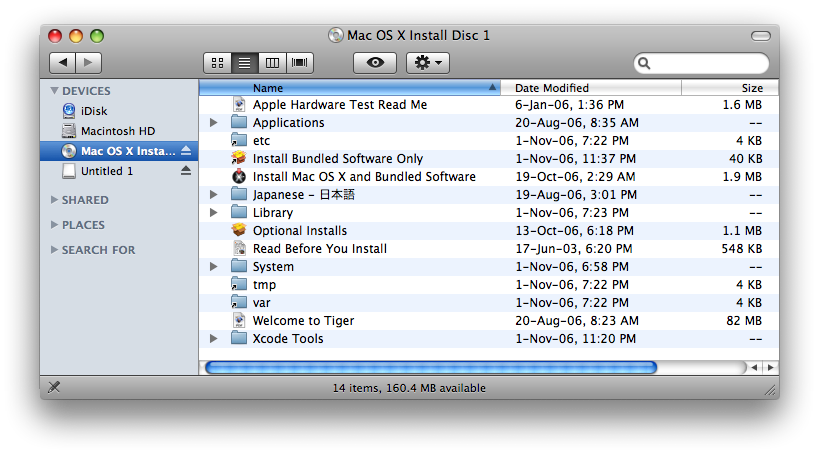This screenshot has width=819, height=454.
Task: Click the Quick Look eye button
Action: [x=375, y=62]
